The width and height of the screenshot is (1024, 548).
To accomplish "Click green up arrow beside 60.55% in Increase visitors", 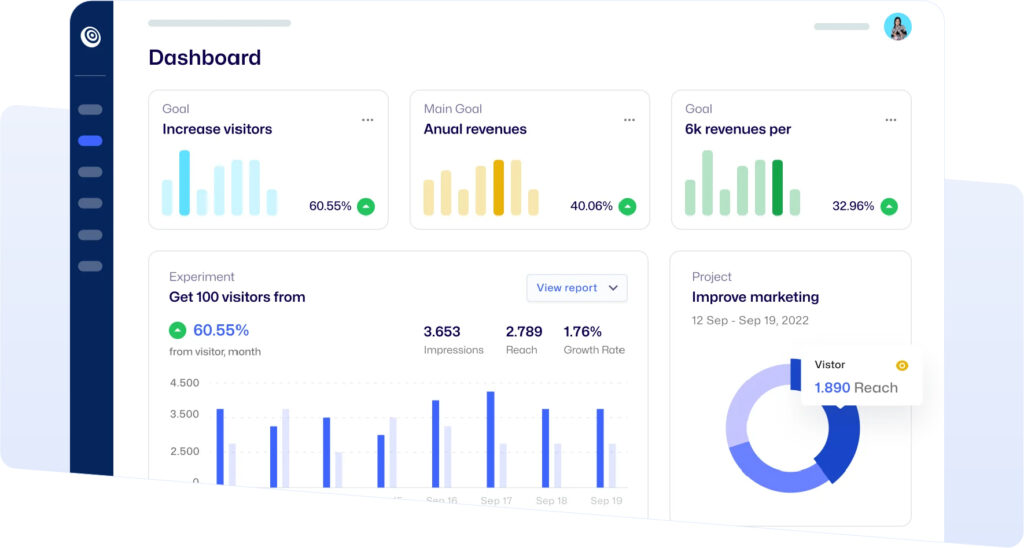I will click(x=366, y=207).
